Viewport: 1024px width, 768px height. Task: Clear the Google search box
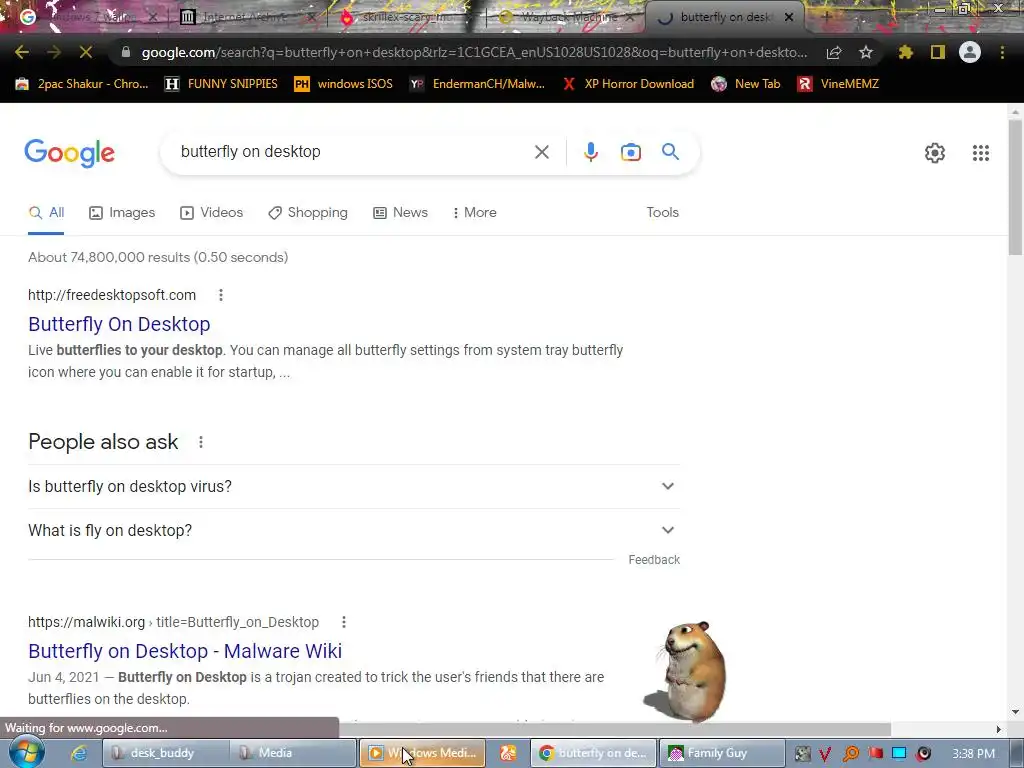click(541, 152)
